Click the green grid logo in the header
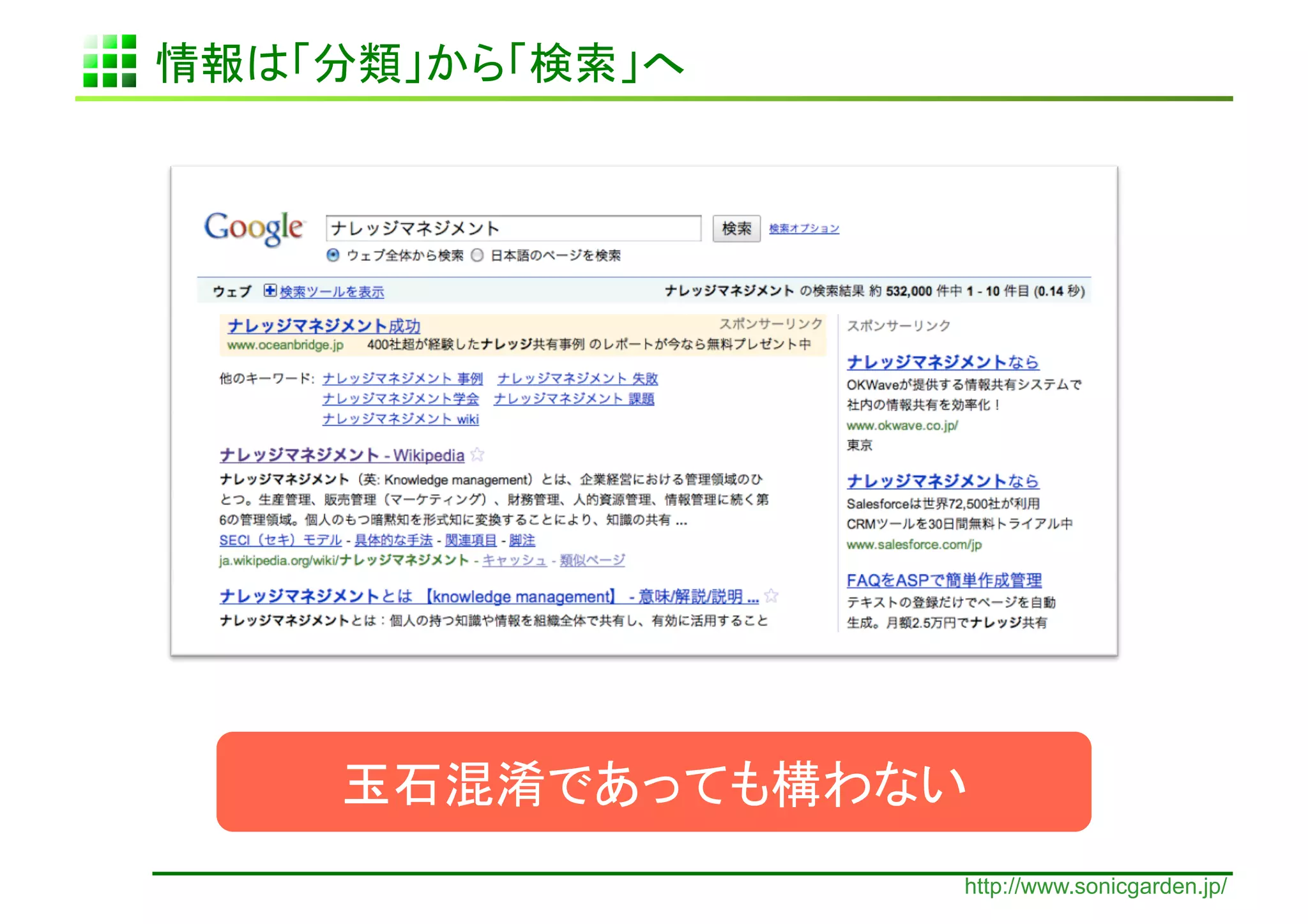The image size is (1308, 924). pos(110,61)
